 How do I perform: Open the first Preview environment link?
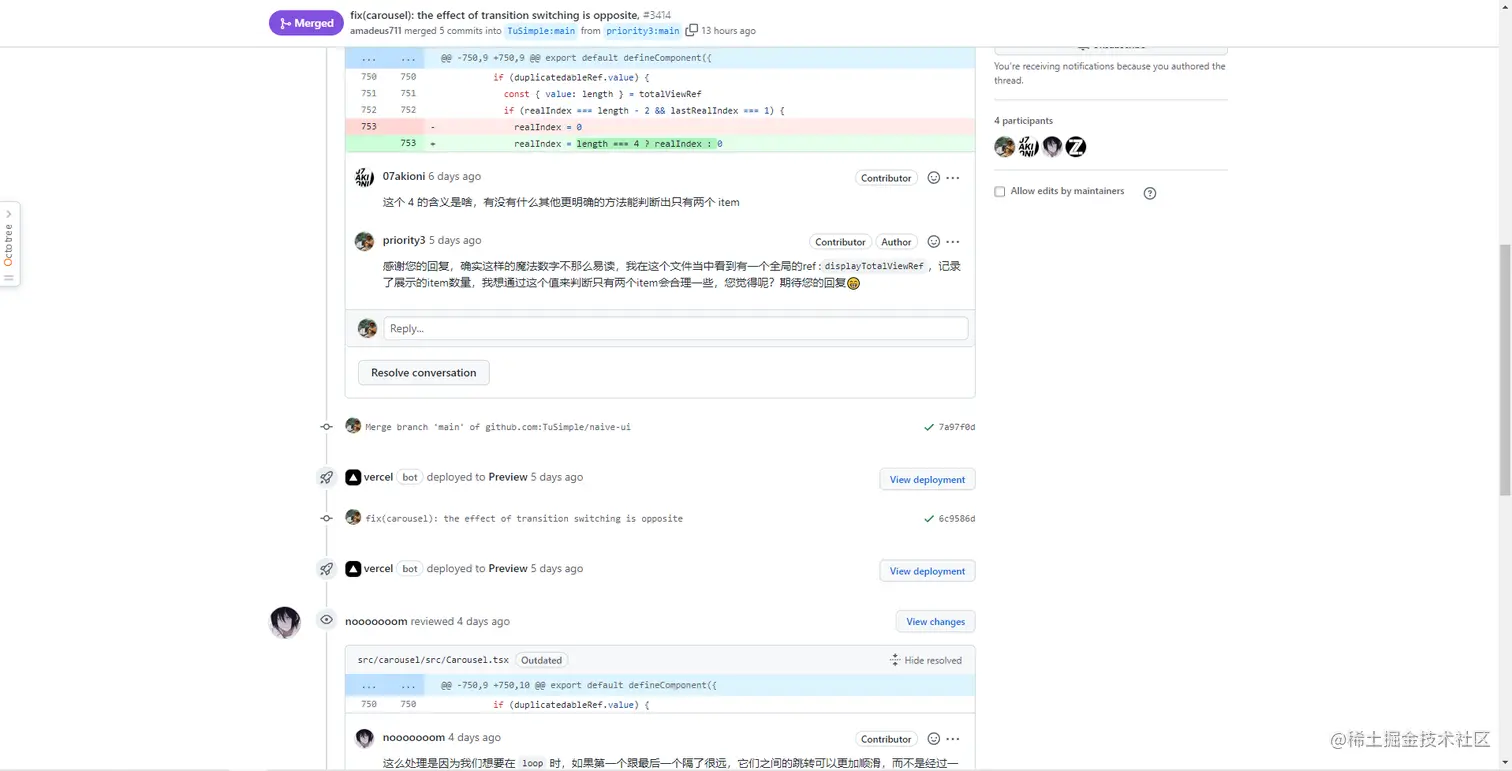[x=508, y=477]
